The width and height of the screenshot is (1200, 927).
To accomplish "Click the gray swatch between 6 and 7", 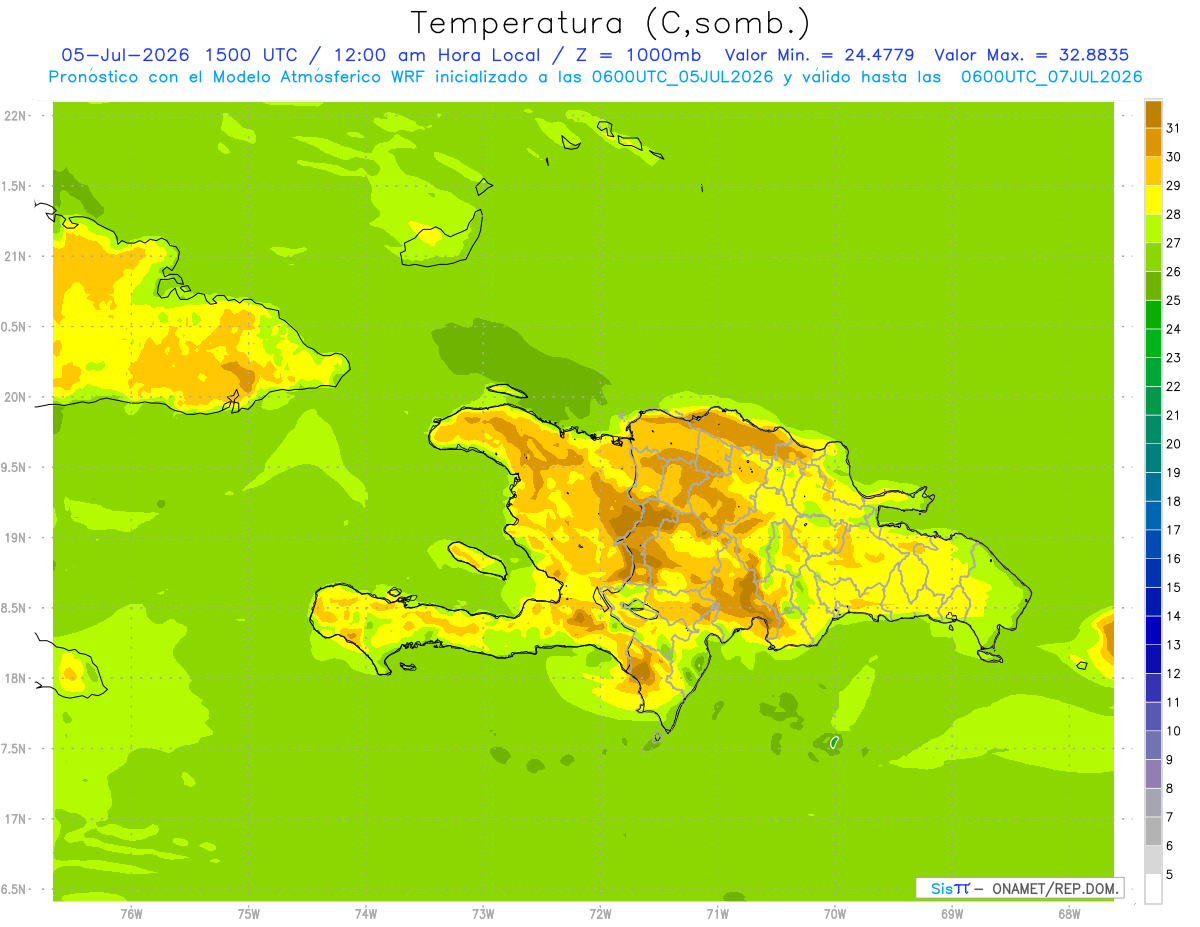I will [x=1154, y=831].
